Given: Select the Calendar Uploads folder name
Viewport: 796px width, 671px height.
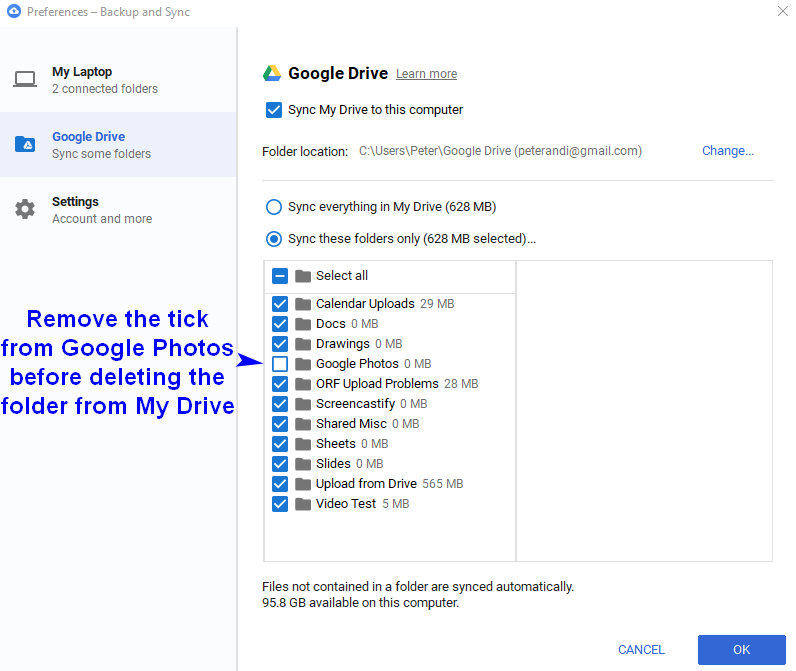Looking at the screenshot, I should pyautogui.click(x=366, y=304).
